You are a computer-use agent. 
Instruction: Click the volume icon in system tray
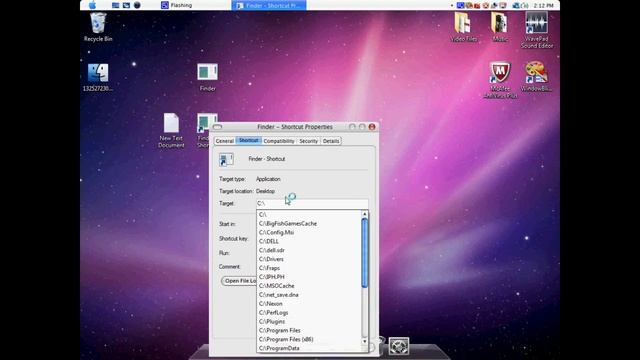pyautogui.click(x=525, y=5)
